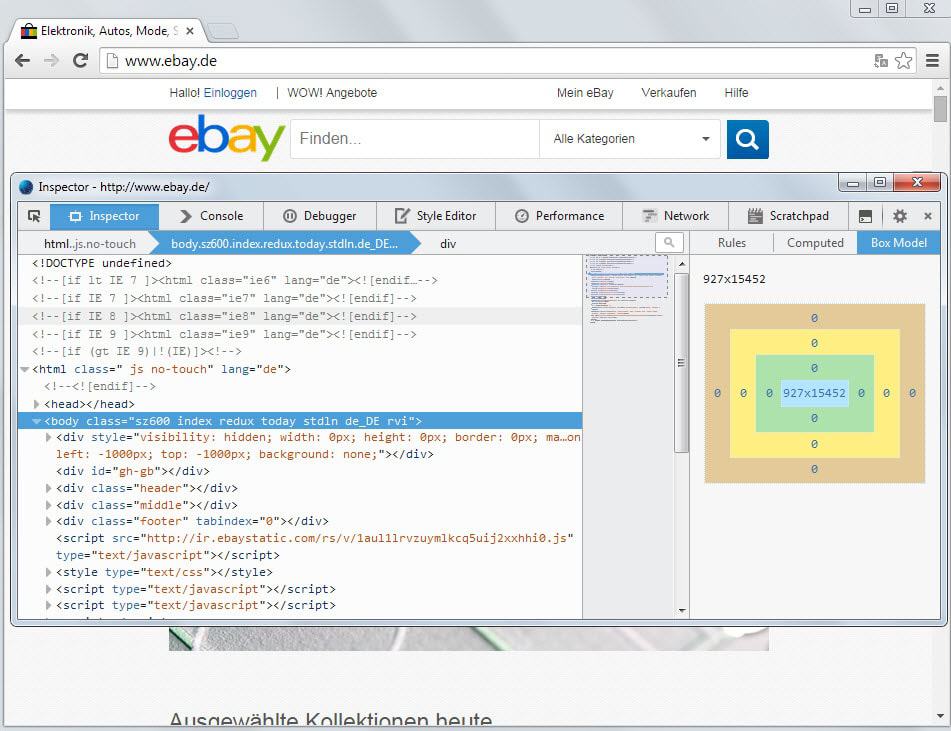Expand the div class header node
Screen dimensions: 951x731
click(x=49, y=488)
